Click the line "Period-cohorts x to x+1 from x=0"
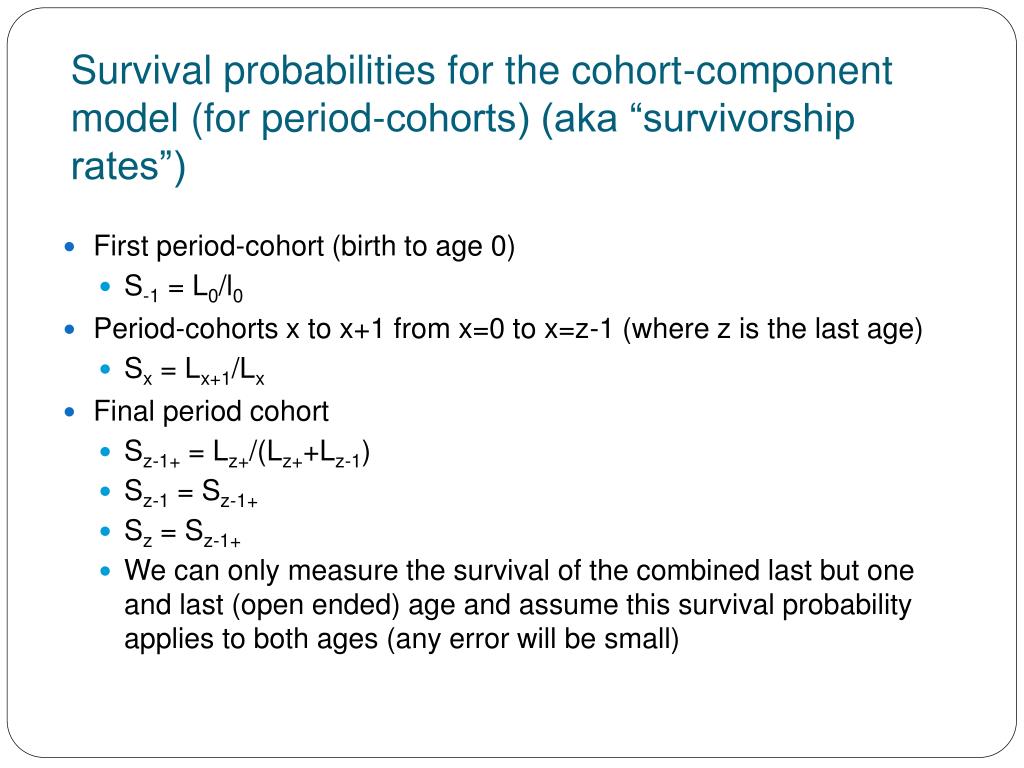The width and height of the screenshot is (1024, 768). tap(508, 329)
